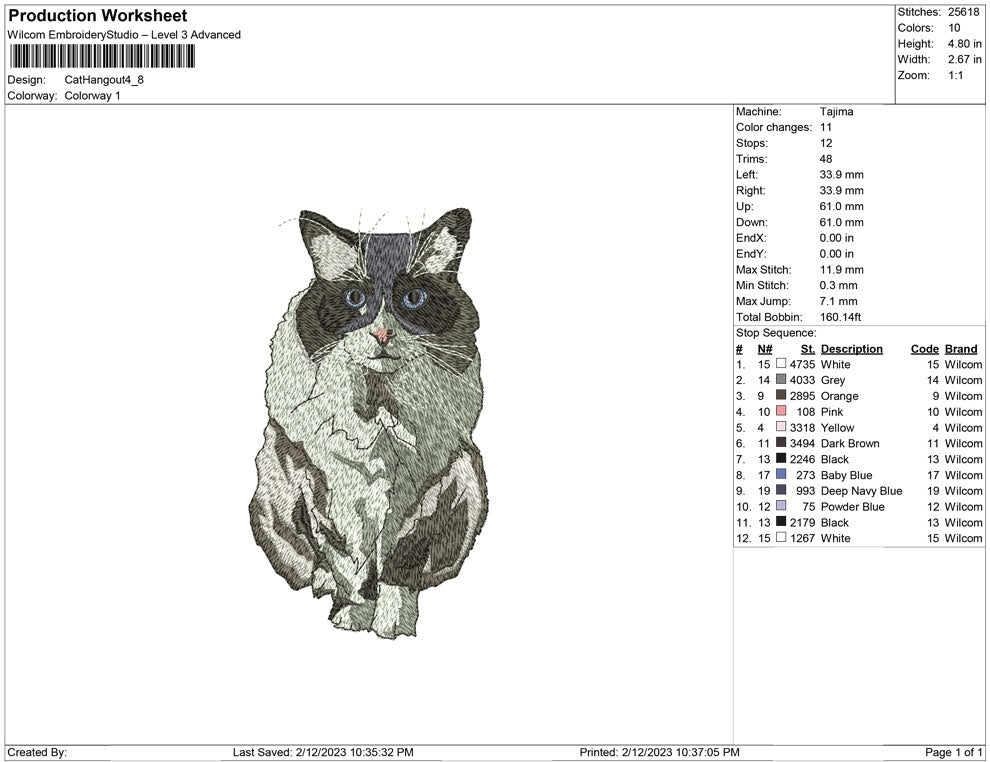Screen dimensions: 990x762
Task: Click 'Last Saved: 2/12/2023 10:35:32 PM'
Action: 323,752
